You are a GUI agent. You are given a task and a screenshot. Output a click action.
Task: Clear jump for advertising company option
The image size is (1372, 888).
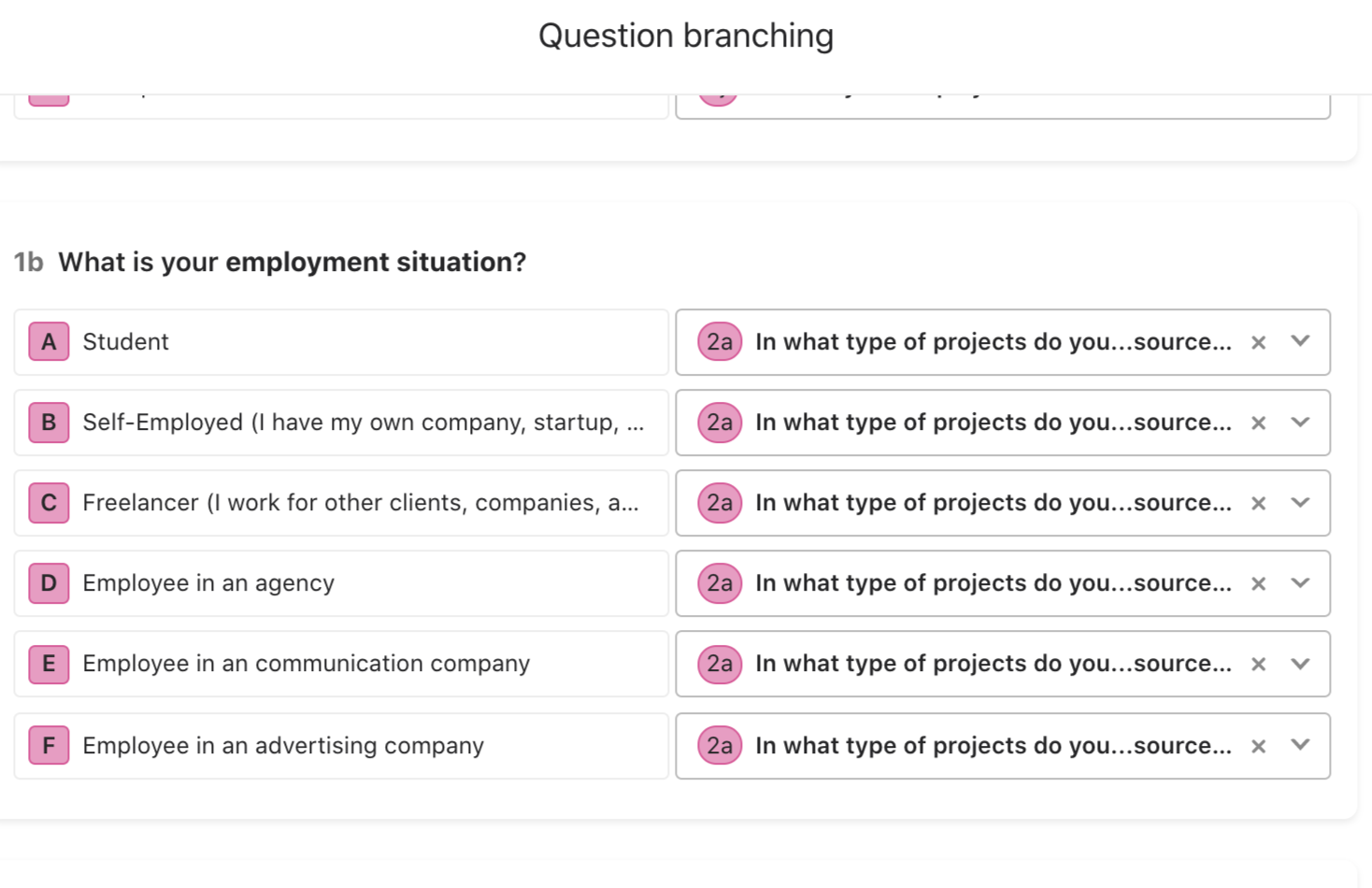tap(1258, 747)
